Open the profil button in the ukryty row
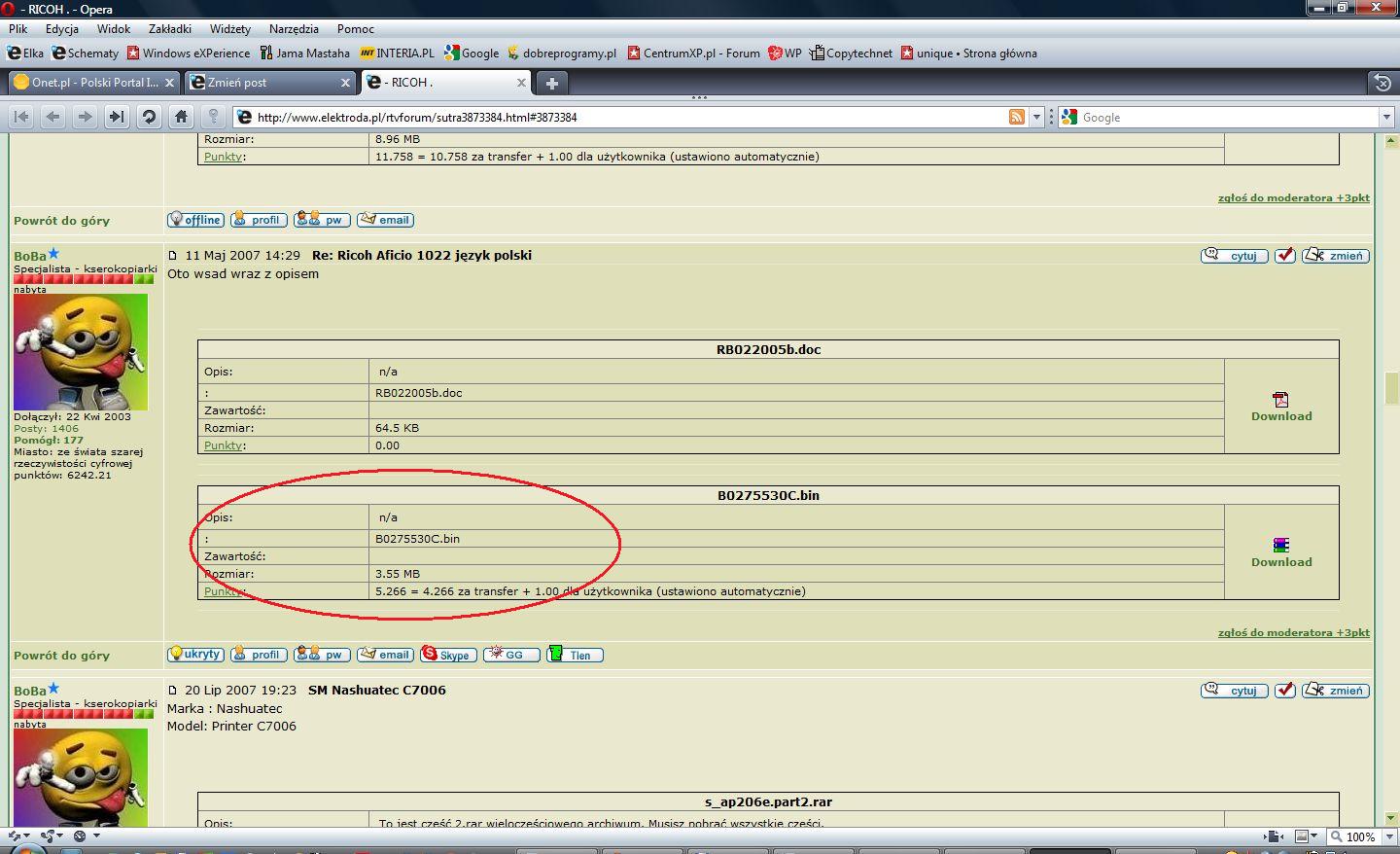 click(259, 655)
